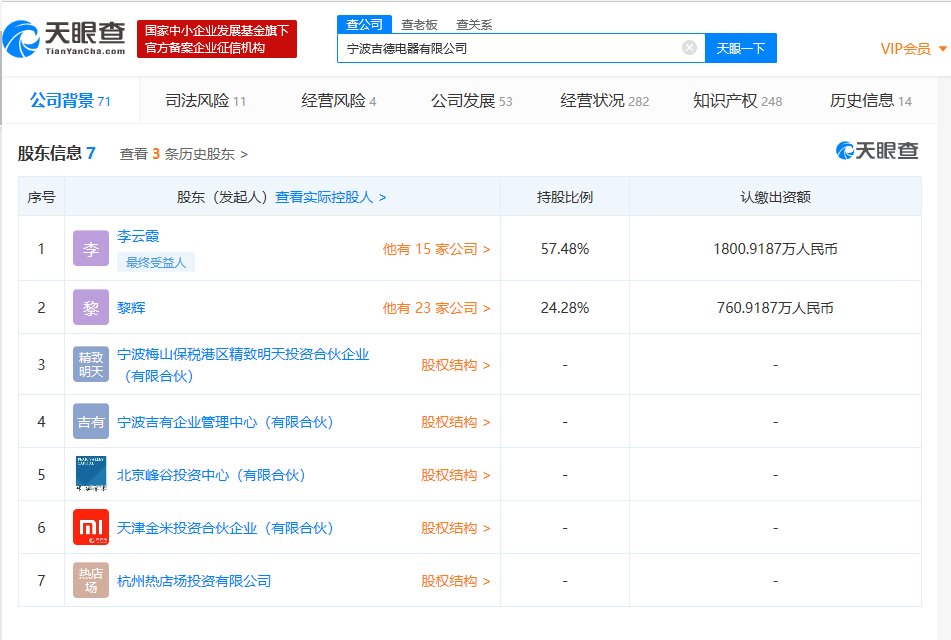Click the 股东信息 section heading
Screen dimensions: 951x640
pos(56,153)
